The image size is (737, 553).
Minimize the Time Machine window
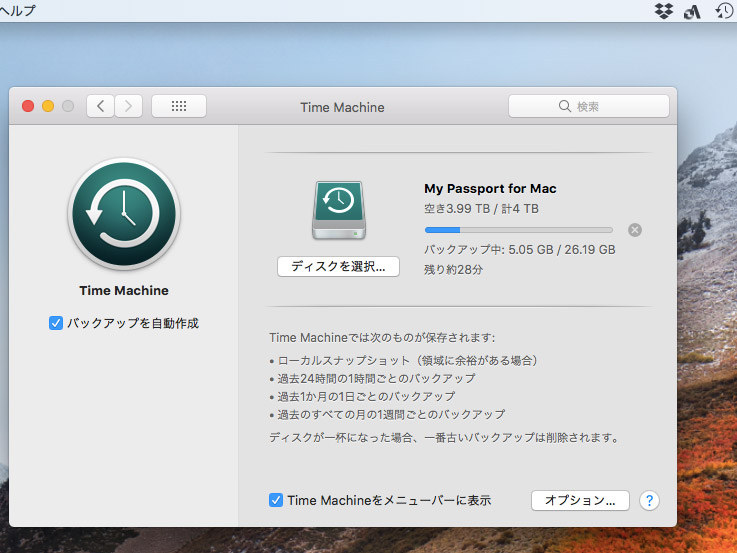[x=48, y=106]
